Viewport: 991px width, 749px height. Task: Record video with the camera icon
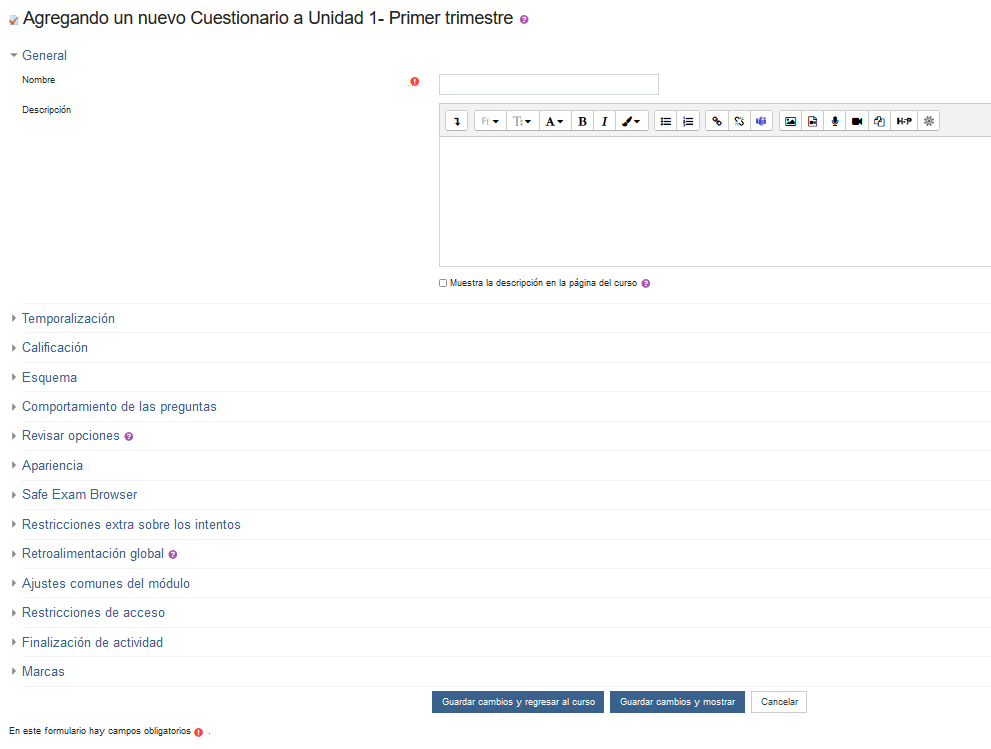[857, 121]
